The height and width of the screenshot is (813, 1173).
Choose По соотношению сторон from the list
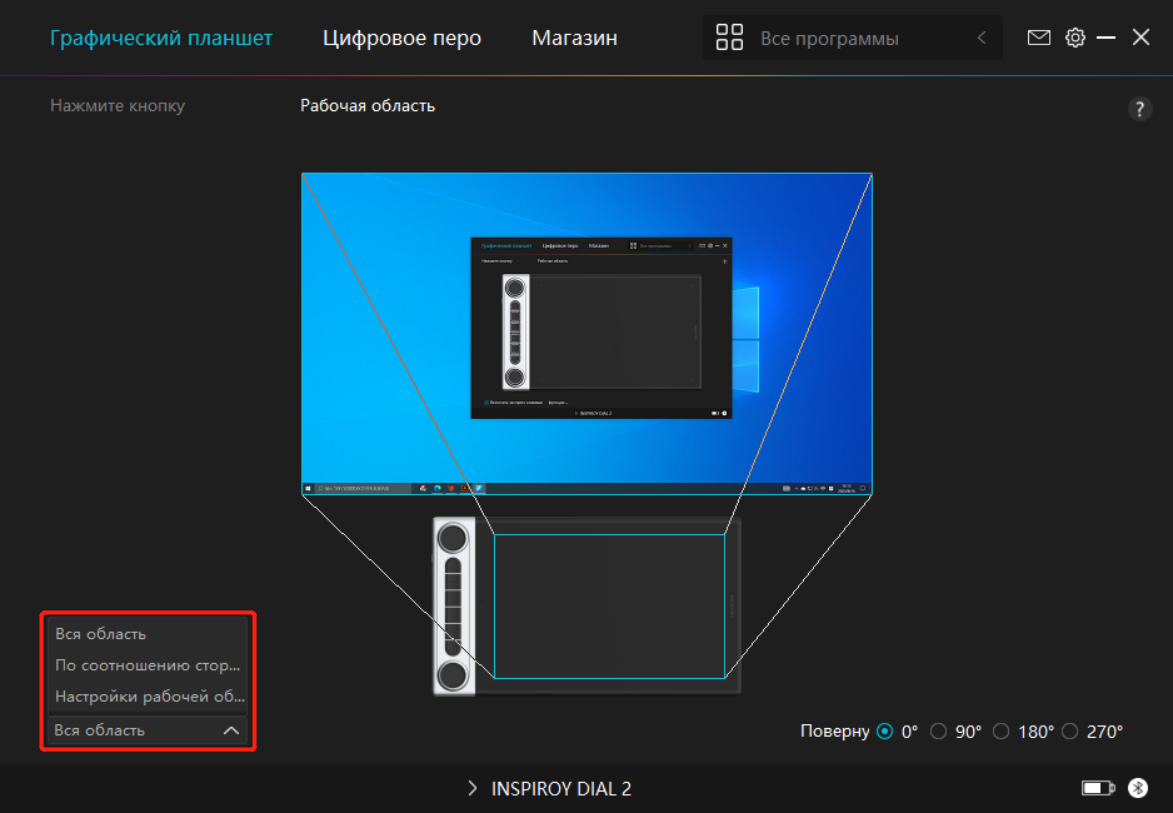[x=147, y=665]
